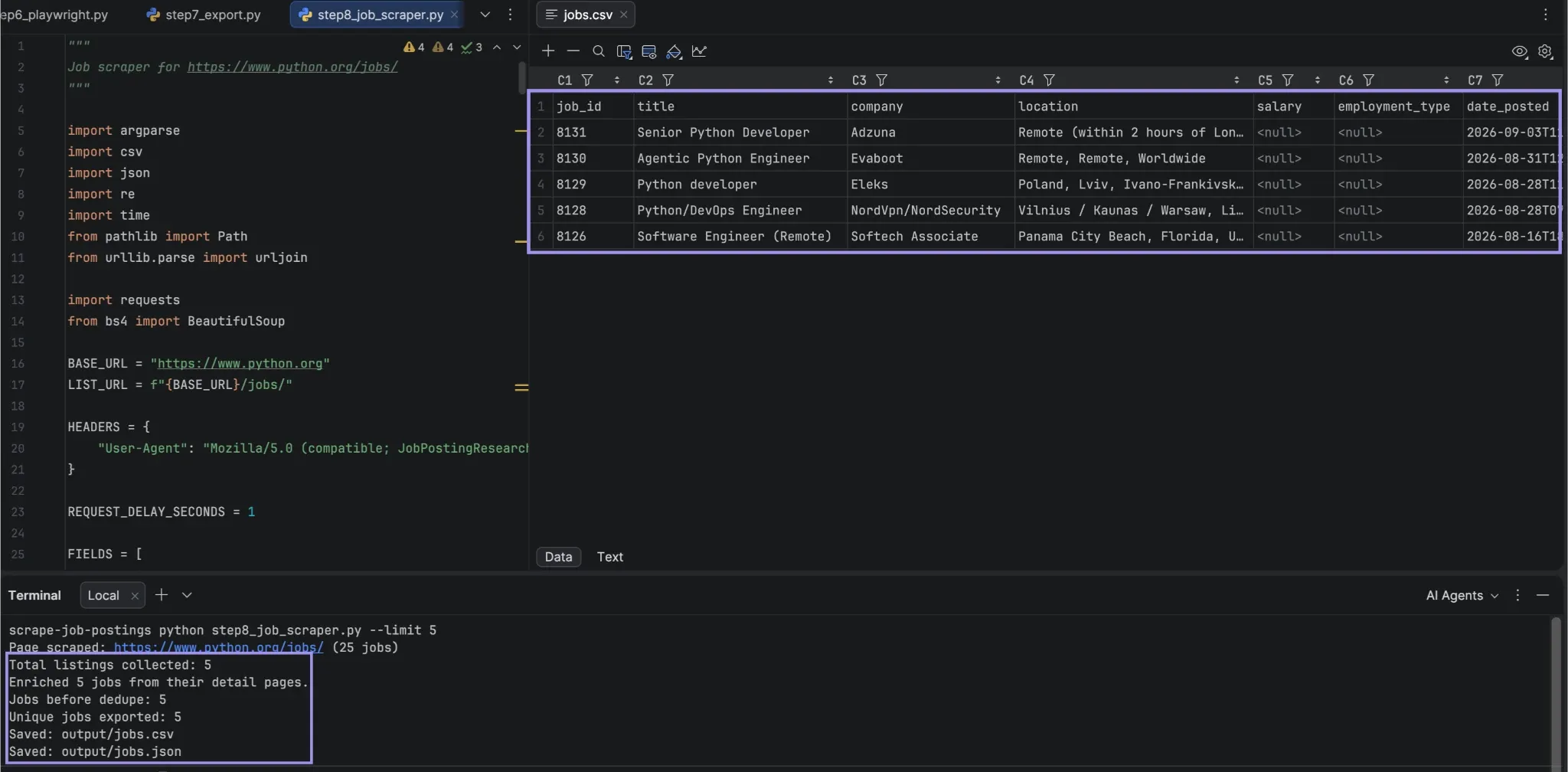This screenshot has width=1568, height=772.
Task: Open right editor pane options menu
Action: 1546,15
